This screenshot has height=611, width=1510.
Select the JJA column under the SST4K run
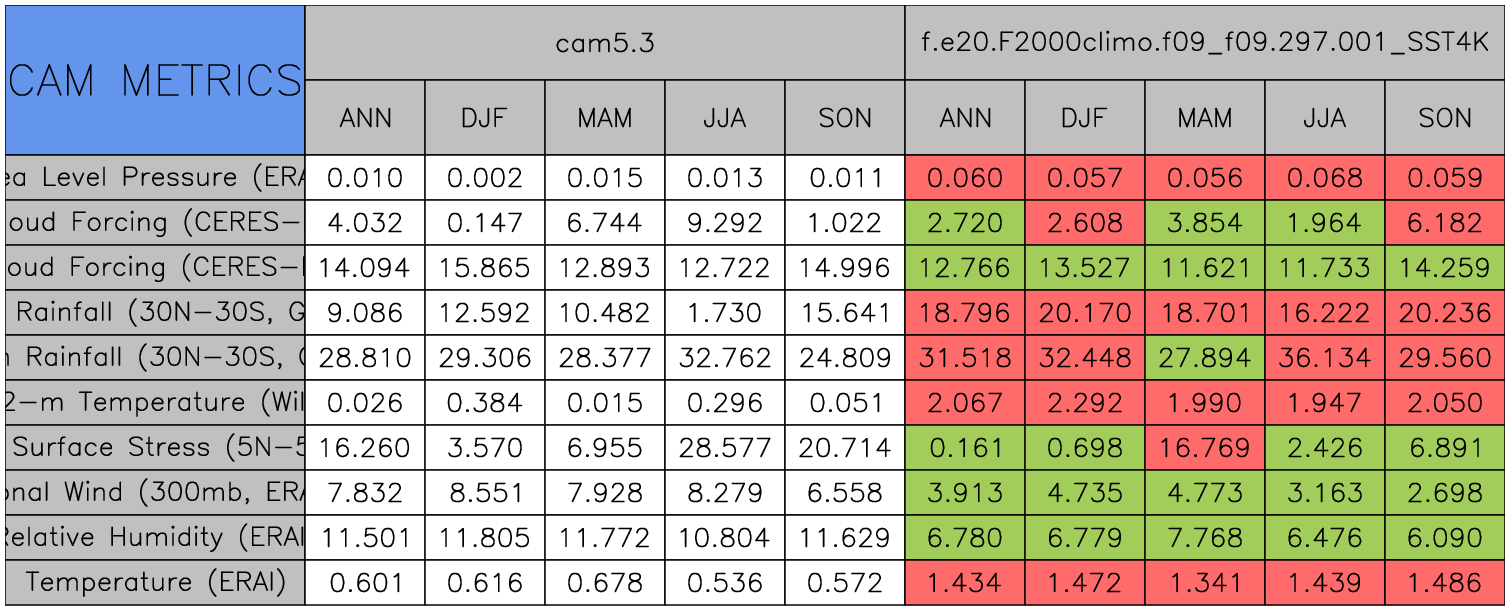tap(1325, 118)
